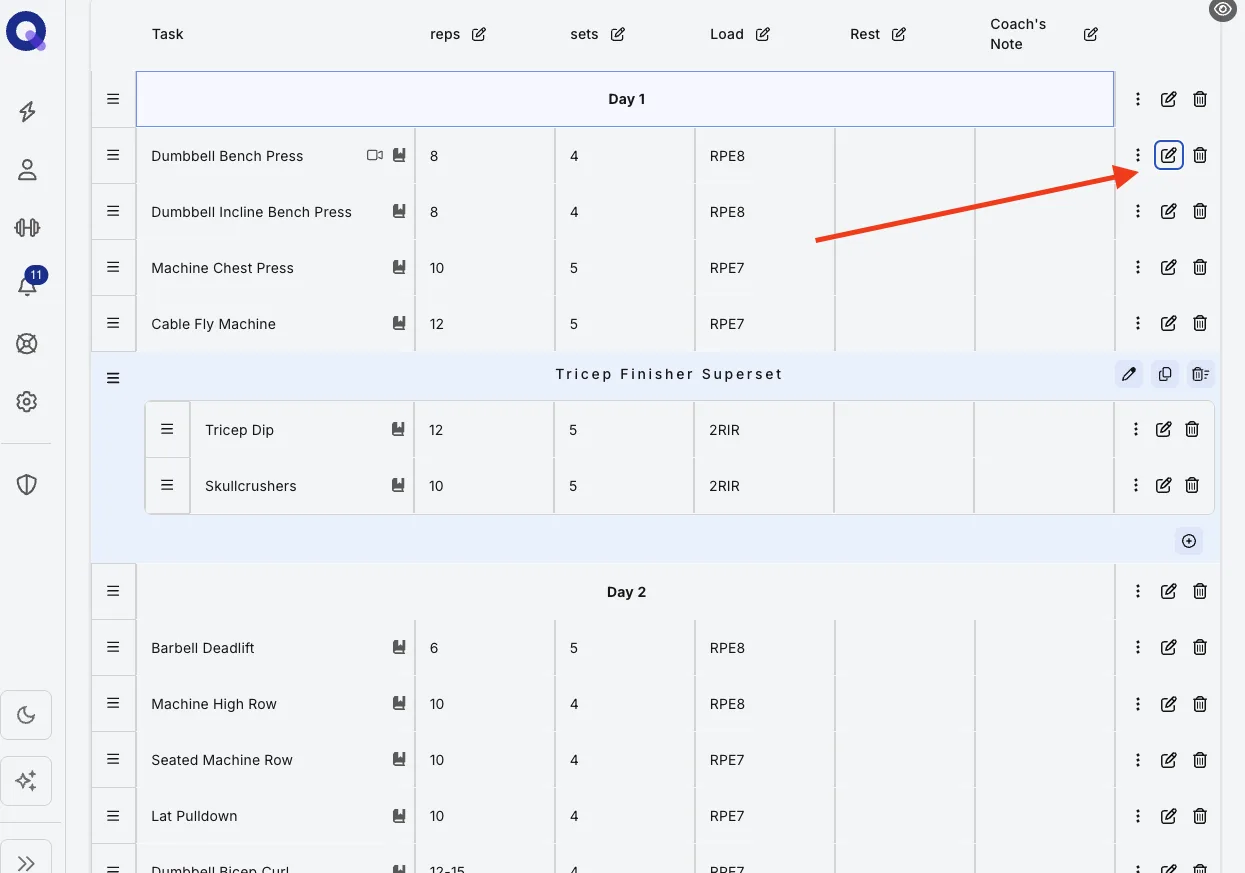Delete the Machine Chest Press row
This screenshot has height=873, width=1245.
(x=1200, y=267)
